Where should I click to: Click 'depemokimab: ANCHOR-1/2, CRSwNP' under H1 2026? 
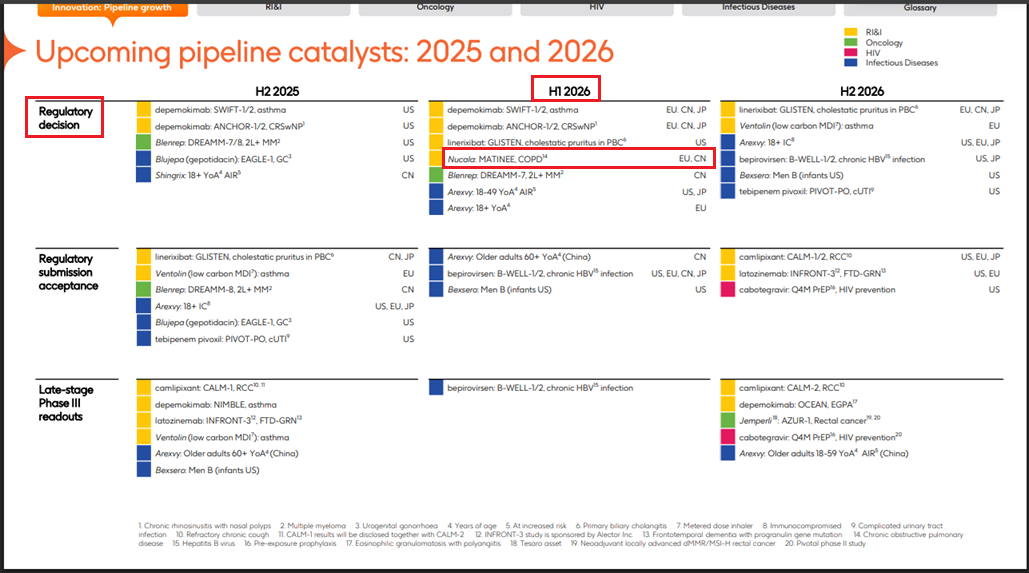point(522,126)
